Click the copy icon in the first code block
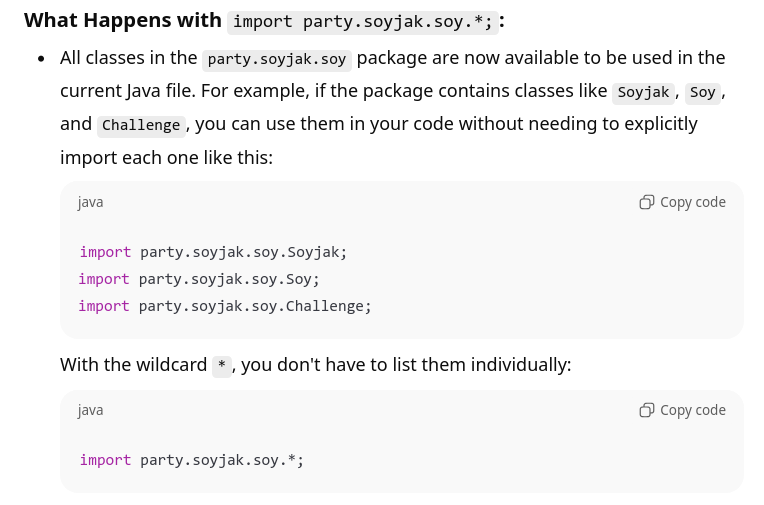The width and height of the screenshot is (764, 505). tap(647, 202)
